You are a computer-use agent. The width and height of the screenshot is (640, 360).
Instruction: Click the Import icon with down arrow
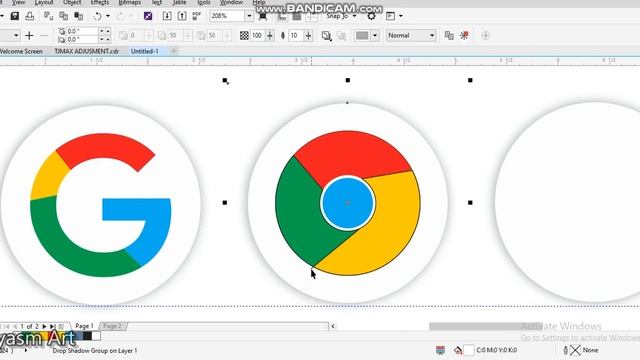[167, 16]
